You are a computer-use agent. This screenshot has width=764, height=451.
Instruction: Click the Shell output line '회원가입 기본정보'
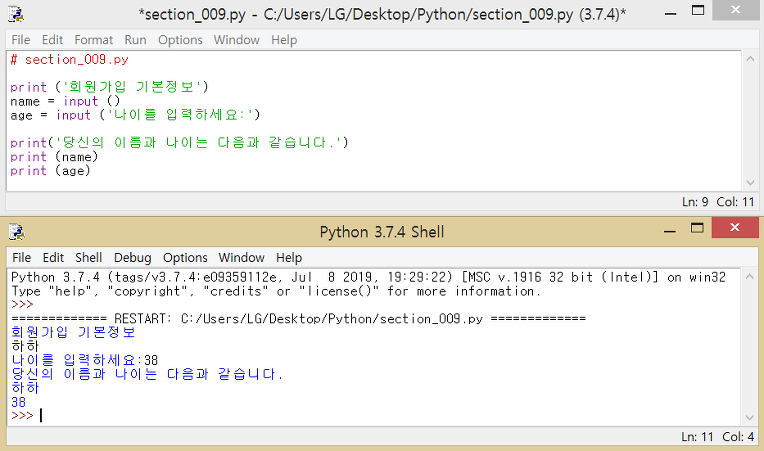(73, 333)
